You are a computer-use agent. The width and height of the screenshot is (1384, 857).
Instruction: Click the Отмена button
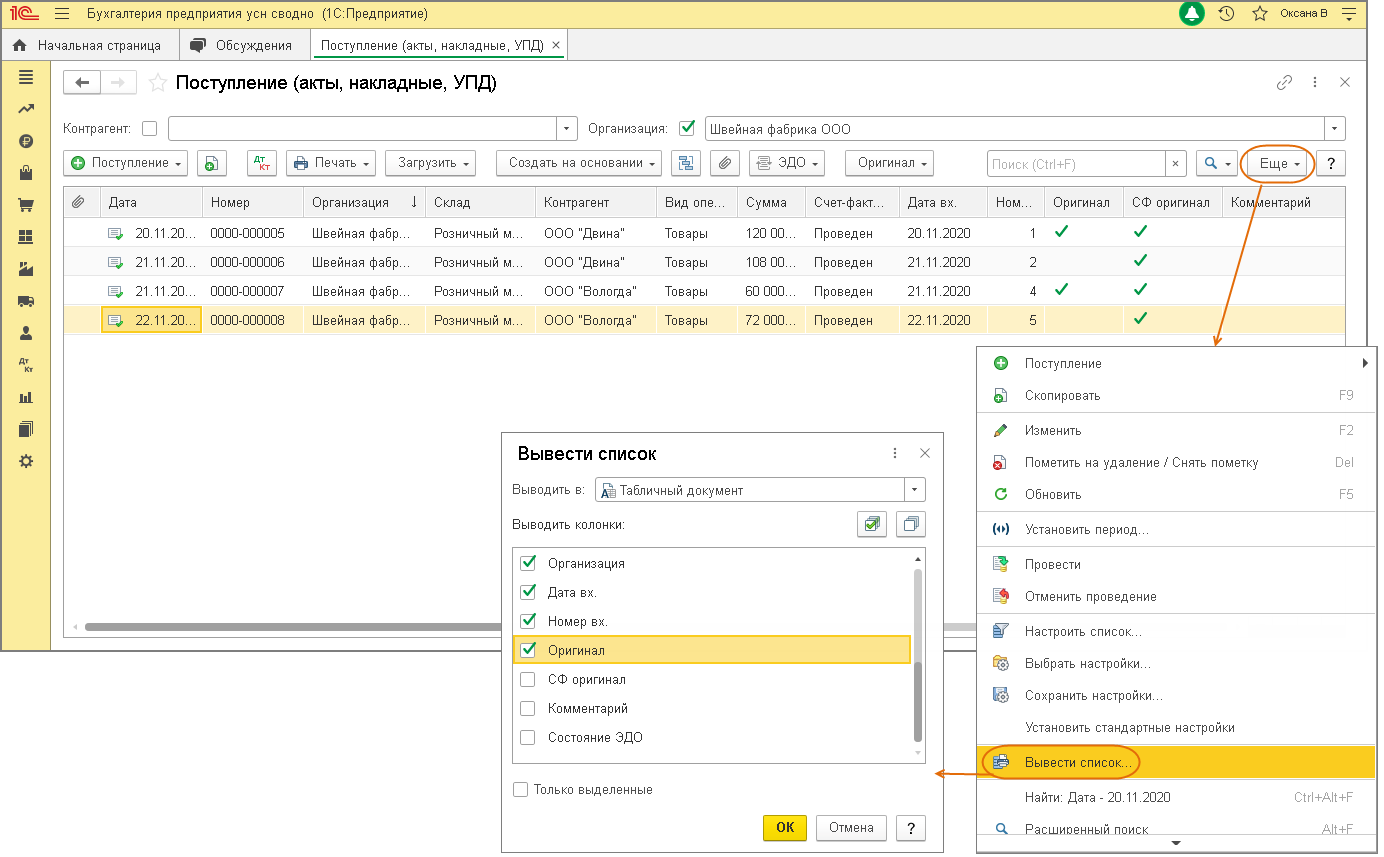[851, 828]
